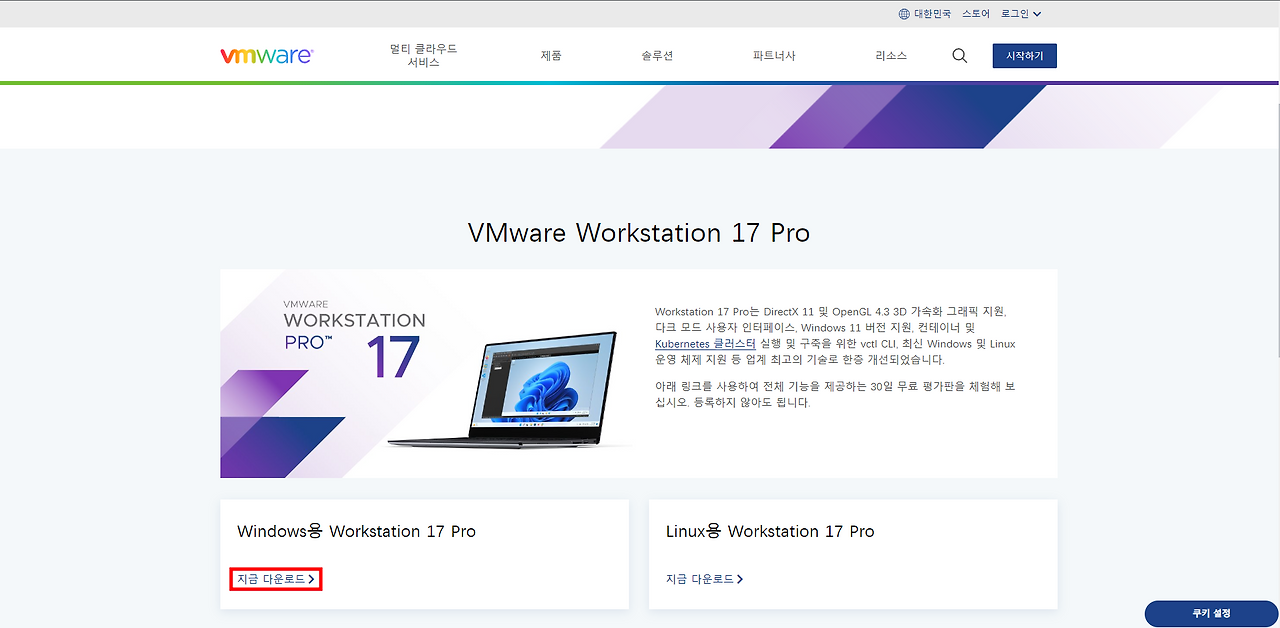Open the 파트너사 menu

pyautogui.click(x=773, y=56)
